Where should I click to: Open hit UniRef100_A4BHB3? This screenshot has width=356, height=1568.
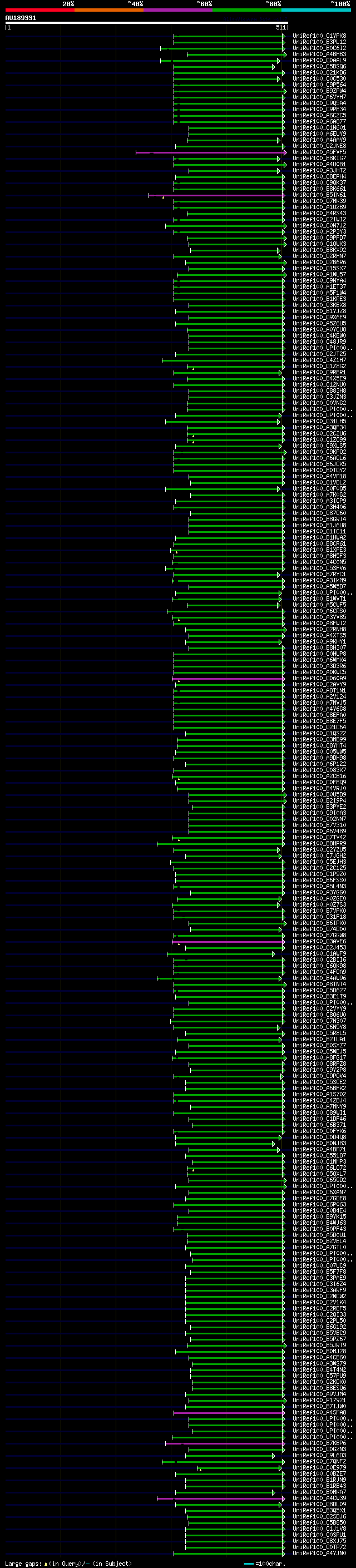point(319,54)
